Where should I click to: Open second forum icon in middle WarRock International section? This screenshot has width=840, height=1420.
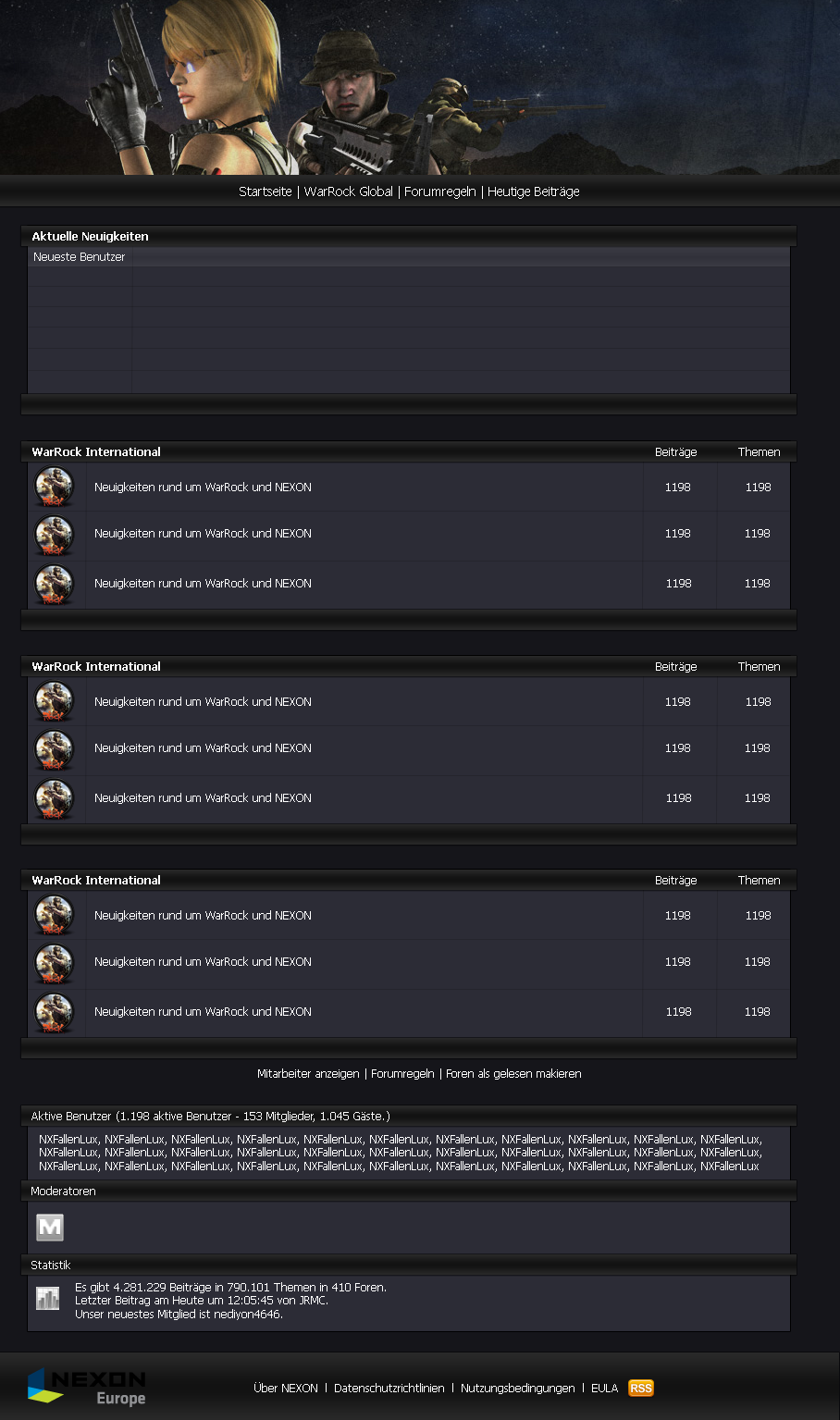click(54, 749)
